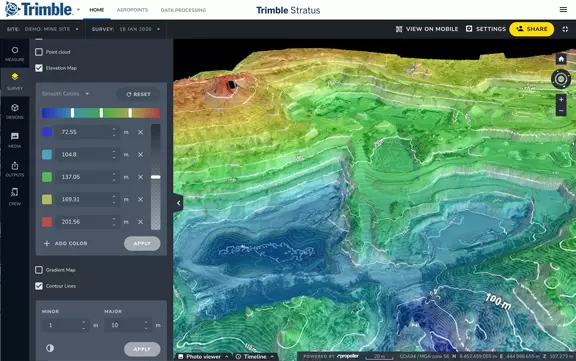Open the Outputs sidebar icon
The height and width of the screenshot is (361, 576).
click(15, 169)
